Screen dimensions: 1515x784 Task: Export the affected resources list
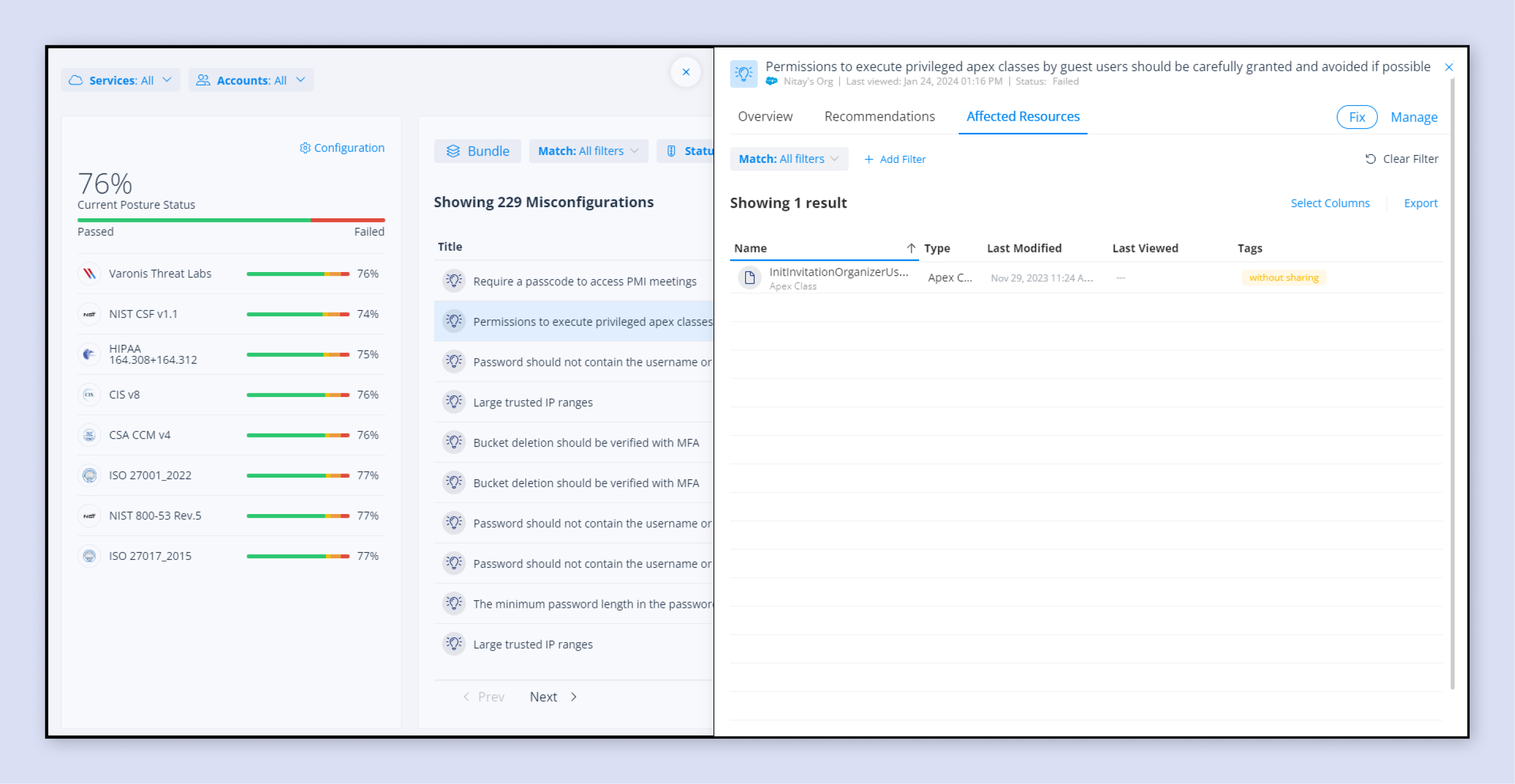[x=1420, y=203]
